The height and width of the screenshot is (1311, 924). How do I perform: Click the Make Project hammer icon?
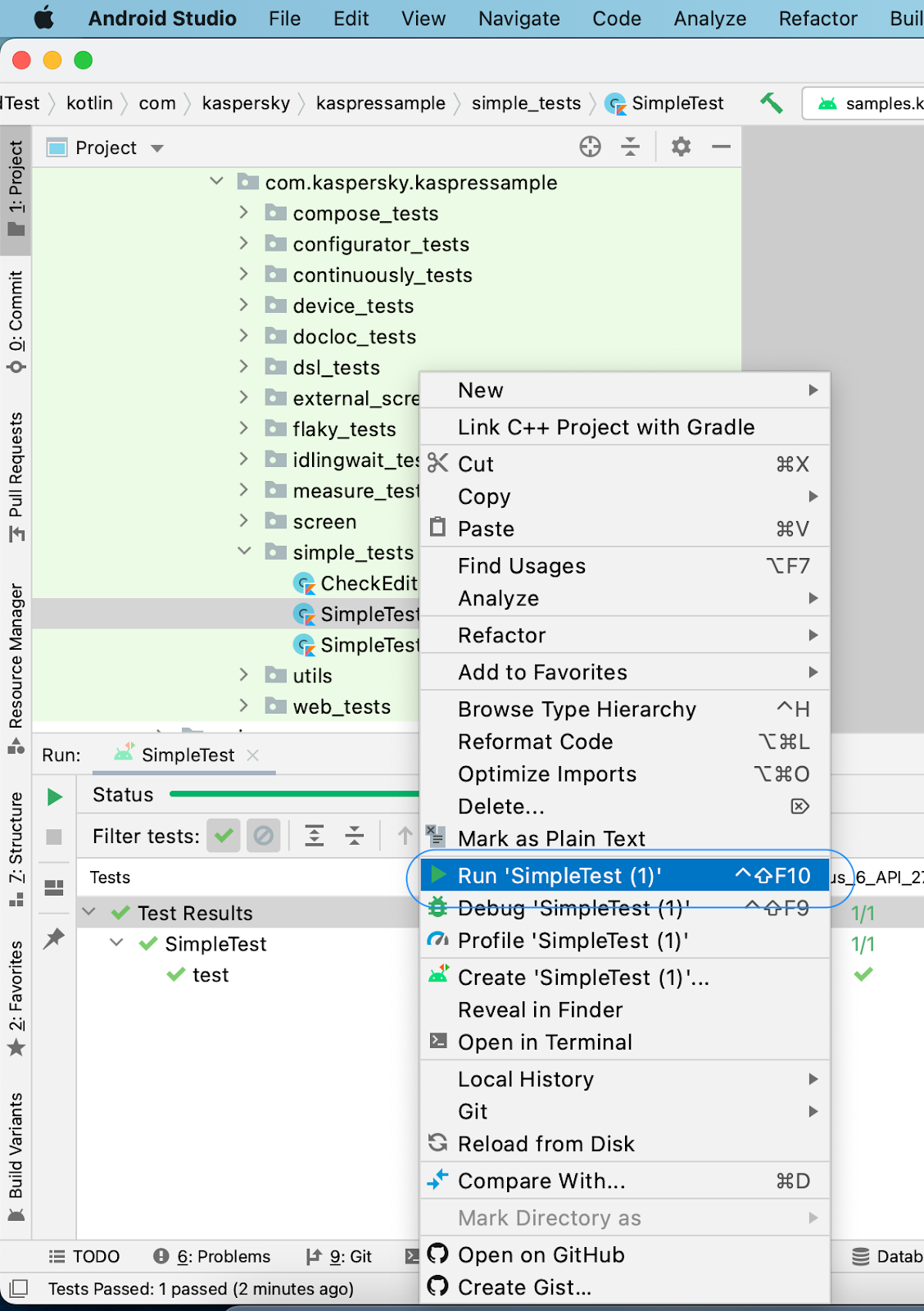(771, 103)
